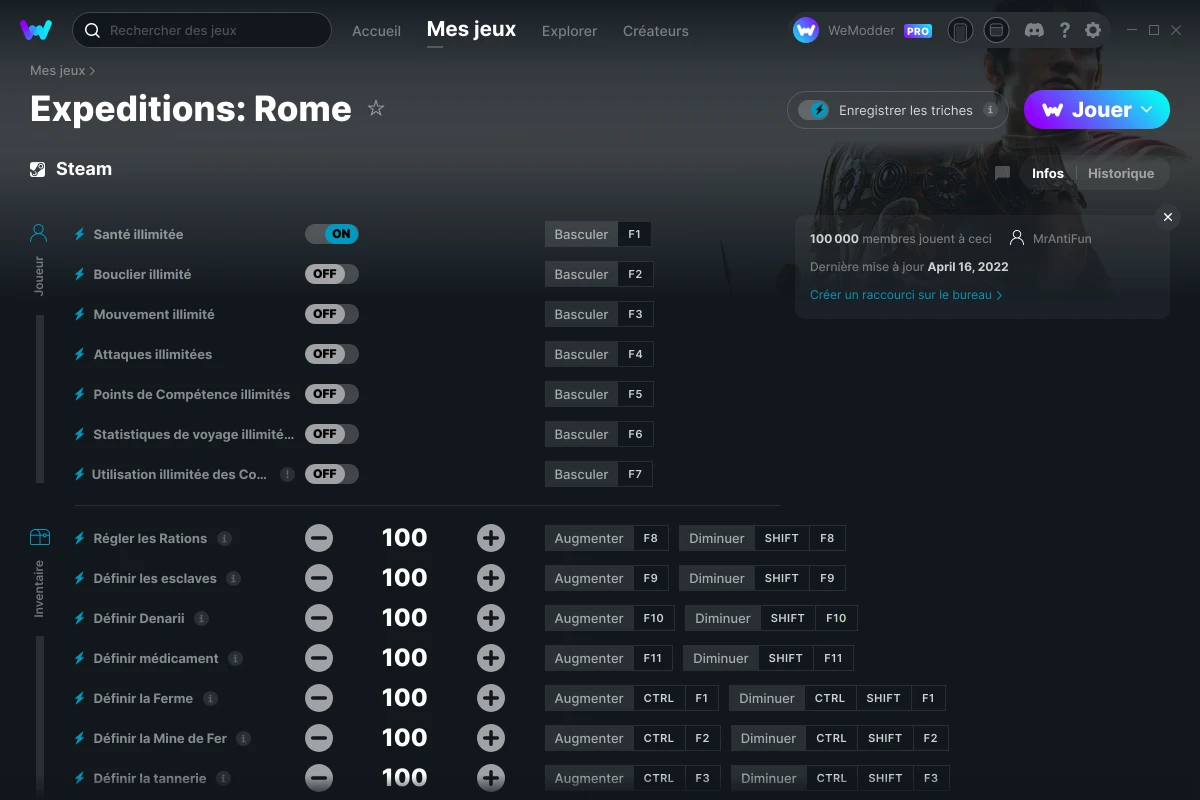Screen dimensions: 1200x800
Task: Click info icon next to Définir la Mine de Fer
Action: (243, 738)
